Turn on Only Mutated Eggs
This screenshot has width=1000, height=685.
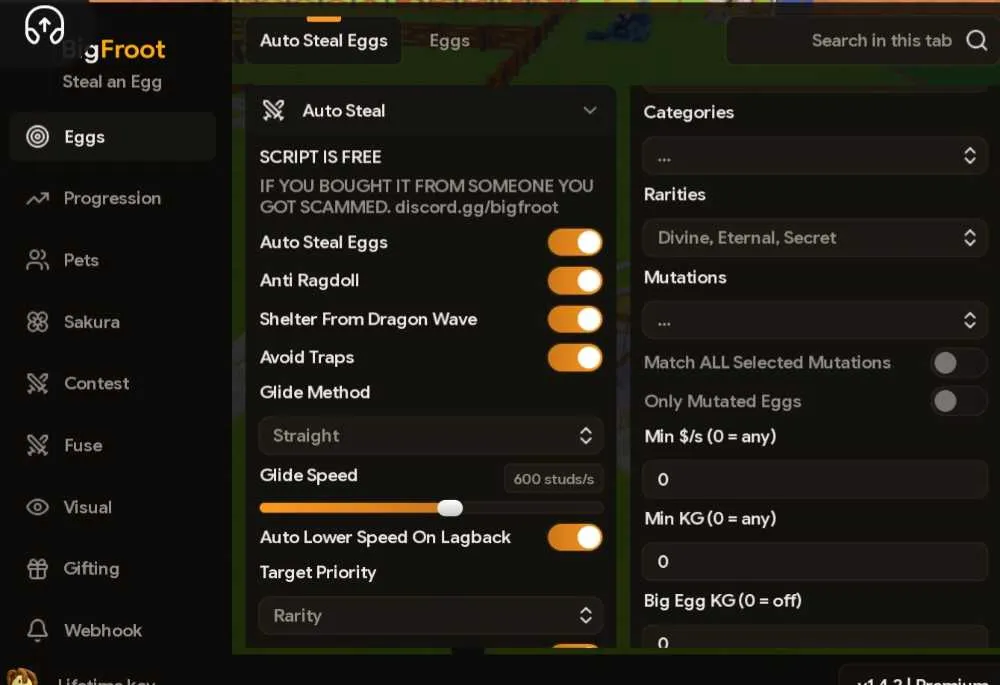[959, 401]
